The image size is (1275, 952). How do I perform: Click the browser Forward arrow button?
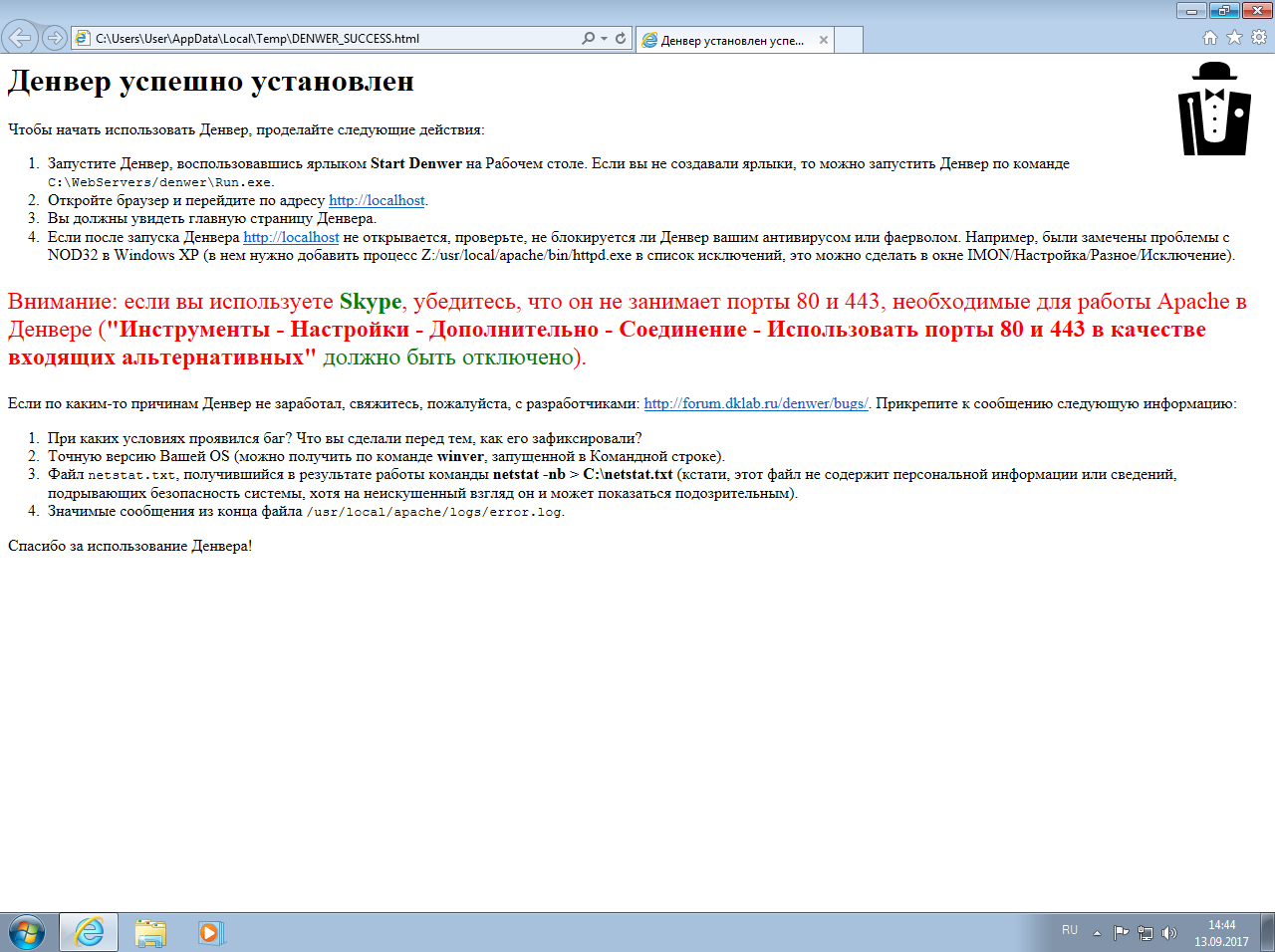(x=55, y=38)
